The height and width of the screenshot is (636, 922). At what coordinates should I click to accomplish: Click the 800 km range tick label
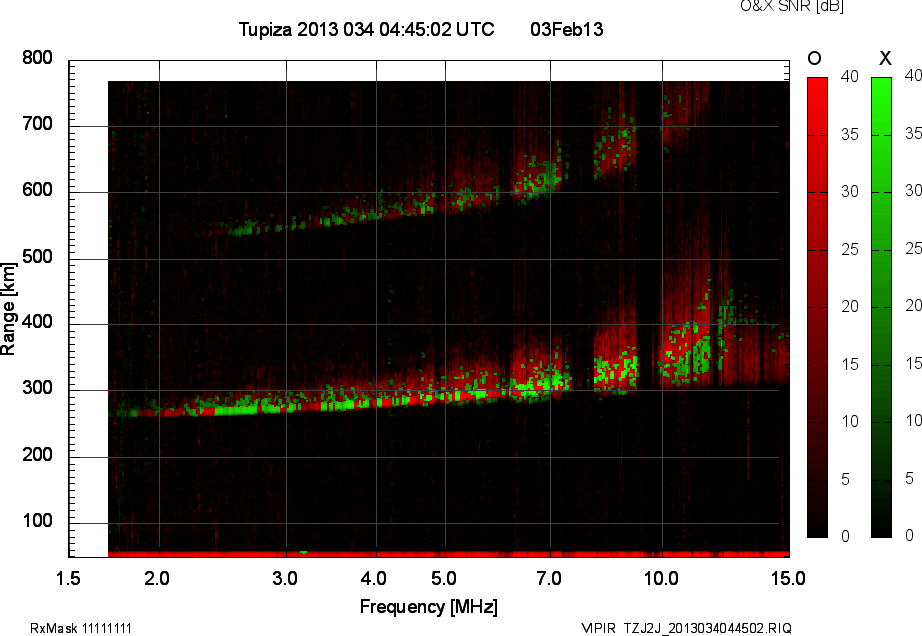[x=38, y=58]
